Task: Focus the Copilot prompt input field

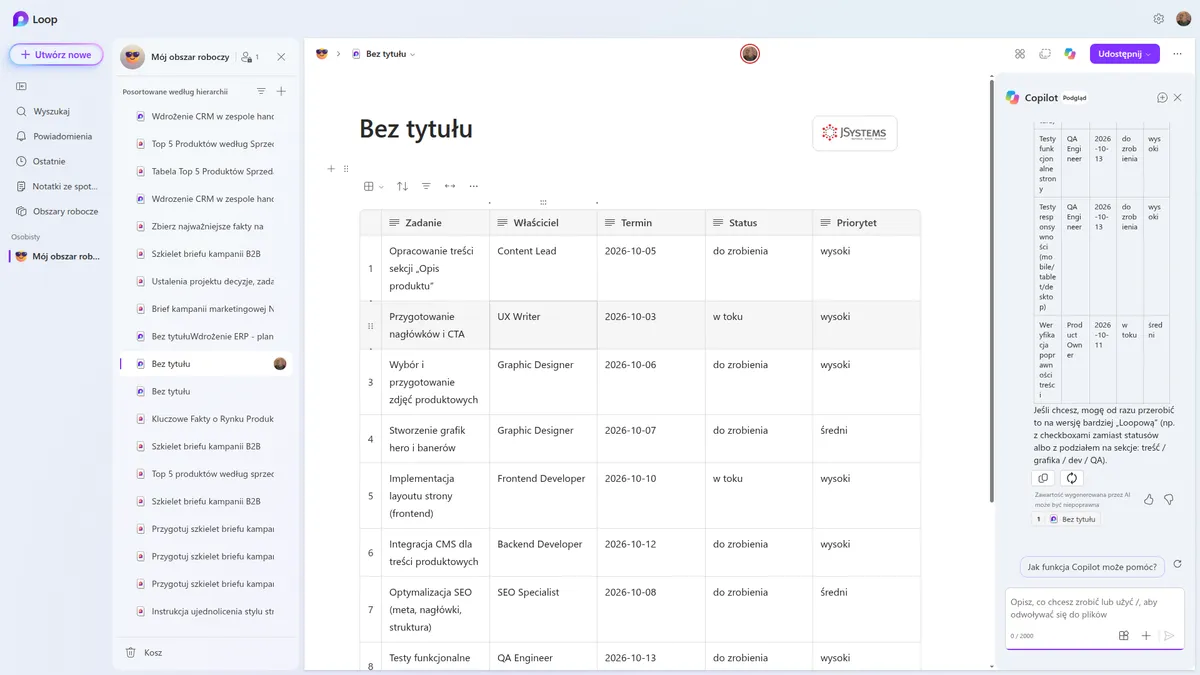Action: tap(1095, 608)
